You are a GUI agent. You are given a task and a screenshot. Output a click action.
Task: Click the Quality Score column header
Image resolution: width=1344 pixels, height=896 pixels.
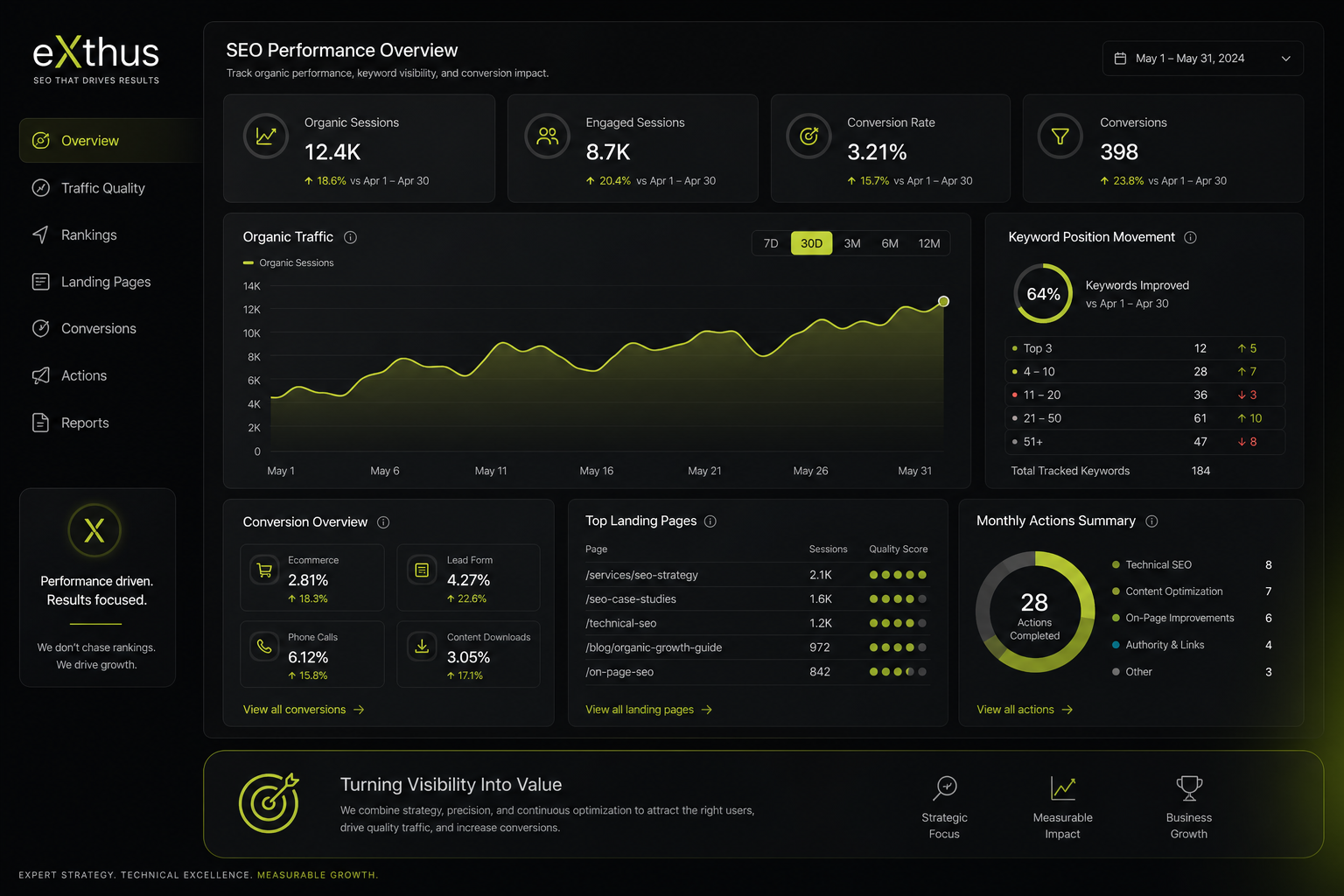click(x=898, y=549)
